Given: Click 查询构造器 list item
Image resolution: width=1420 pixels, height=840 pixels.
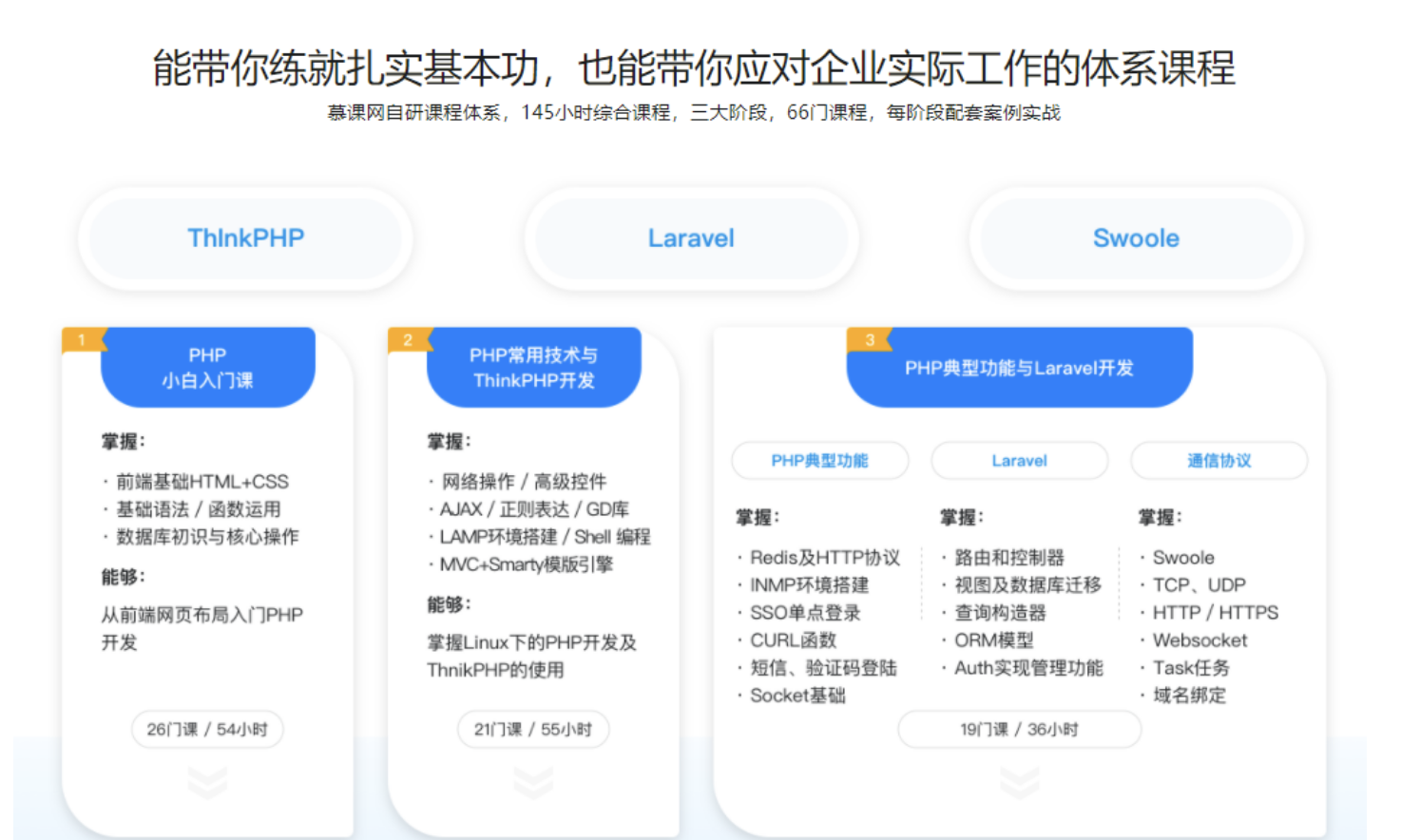Looking at the screenshot, I should click(1001, 613).
